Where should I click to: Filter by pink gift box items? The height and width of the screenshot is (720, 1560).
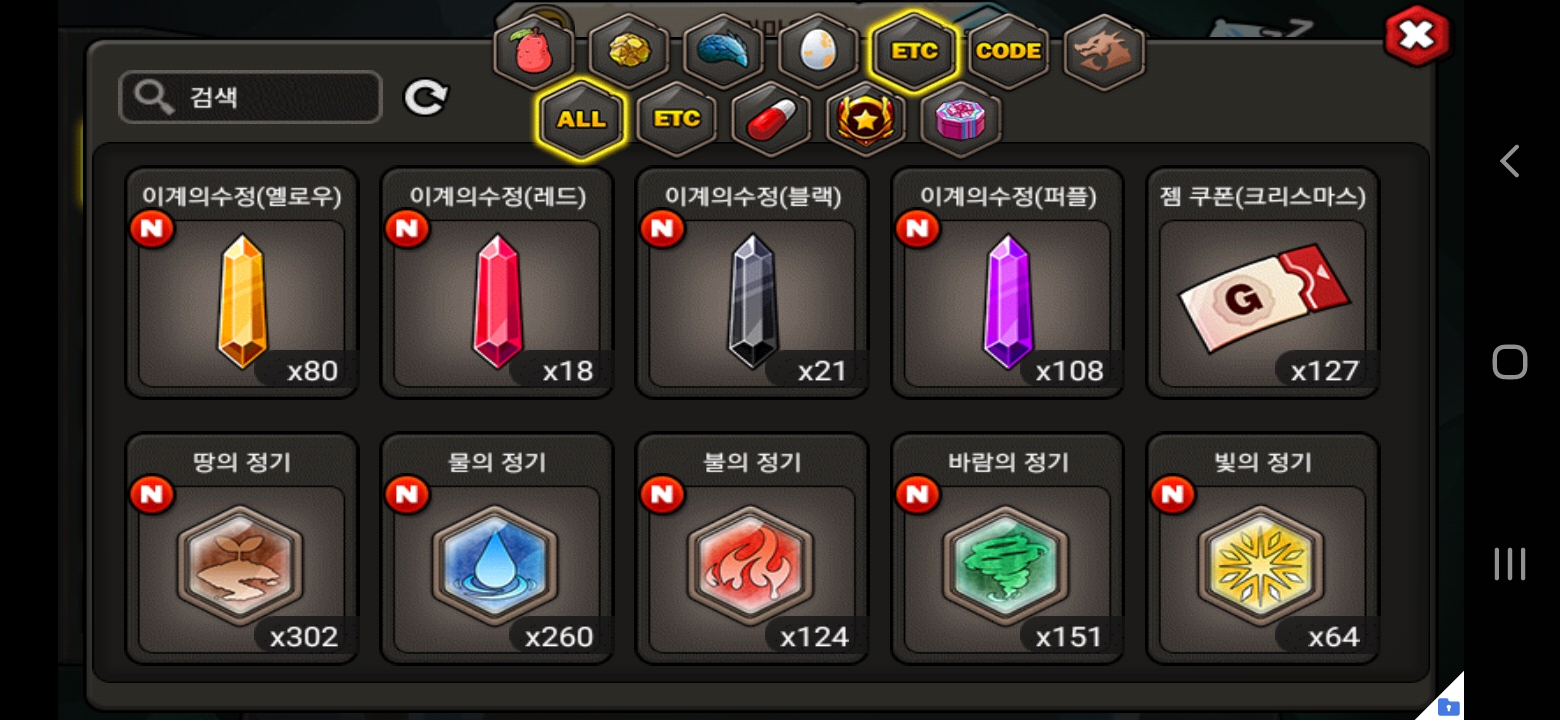[960, 119]
